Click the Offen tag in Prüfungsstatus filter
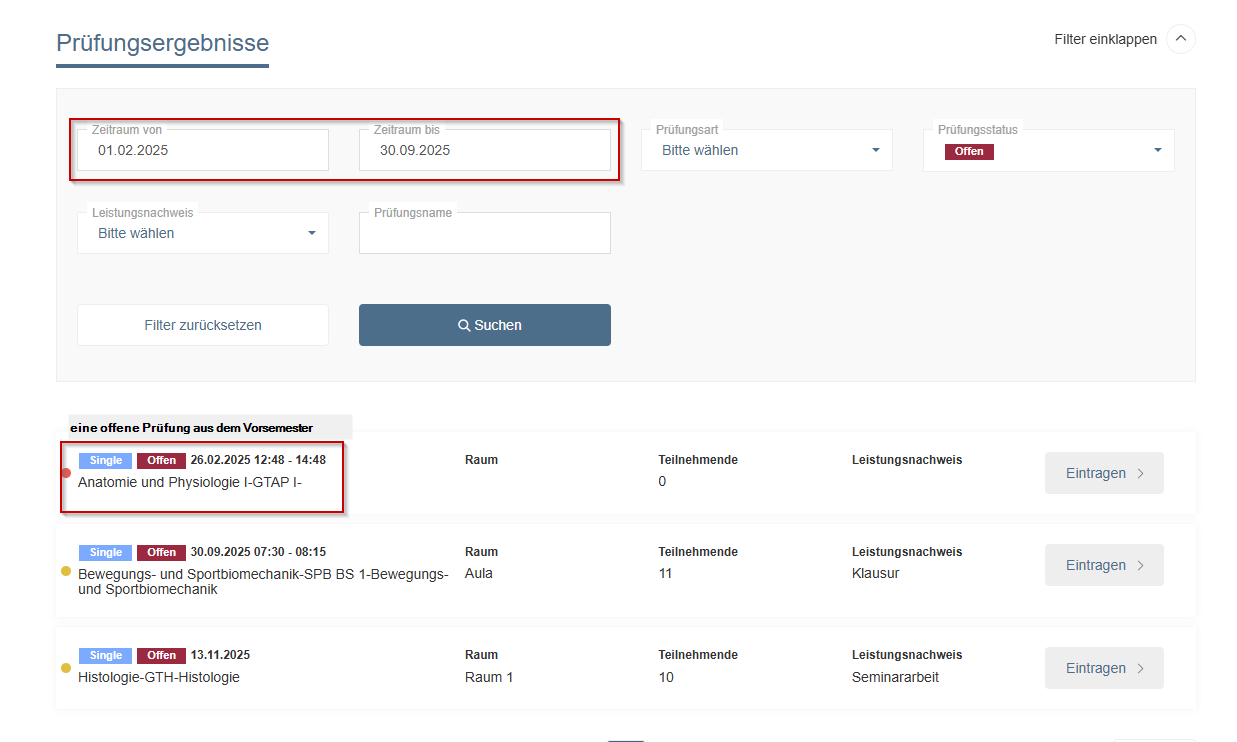 point(969,152)
